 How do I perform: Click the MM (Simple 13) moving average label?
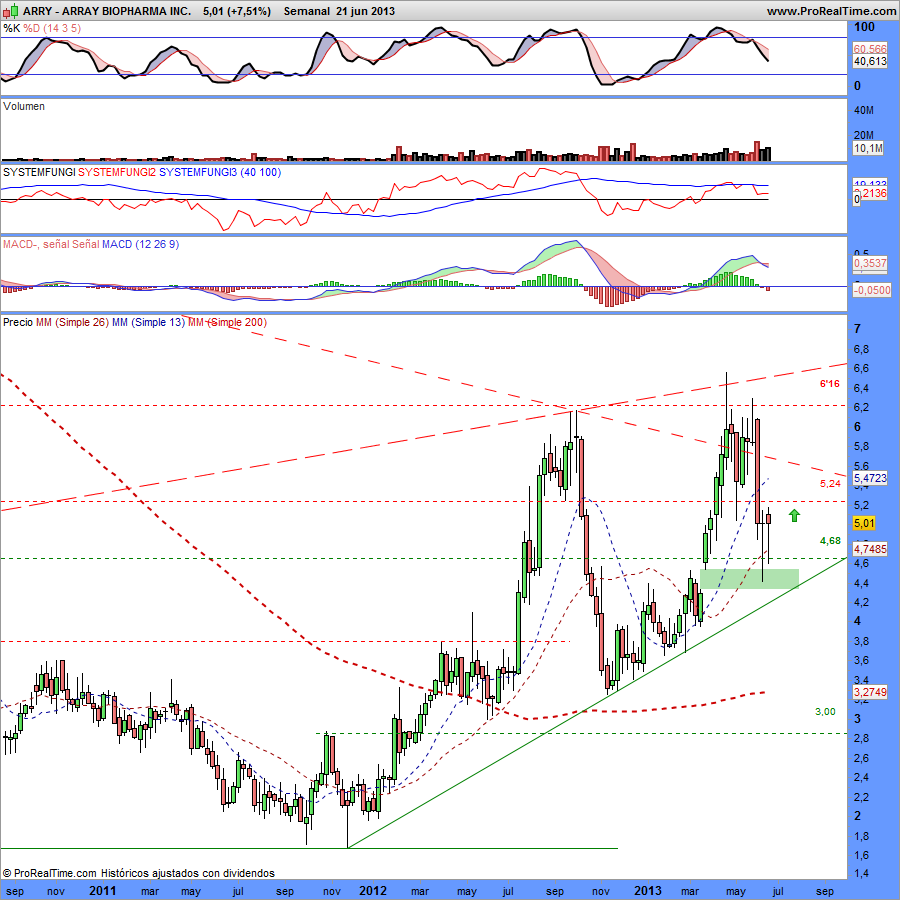tap(148, 322)
